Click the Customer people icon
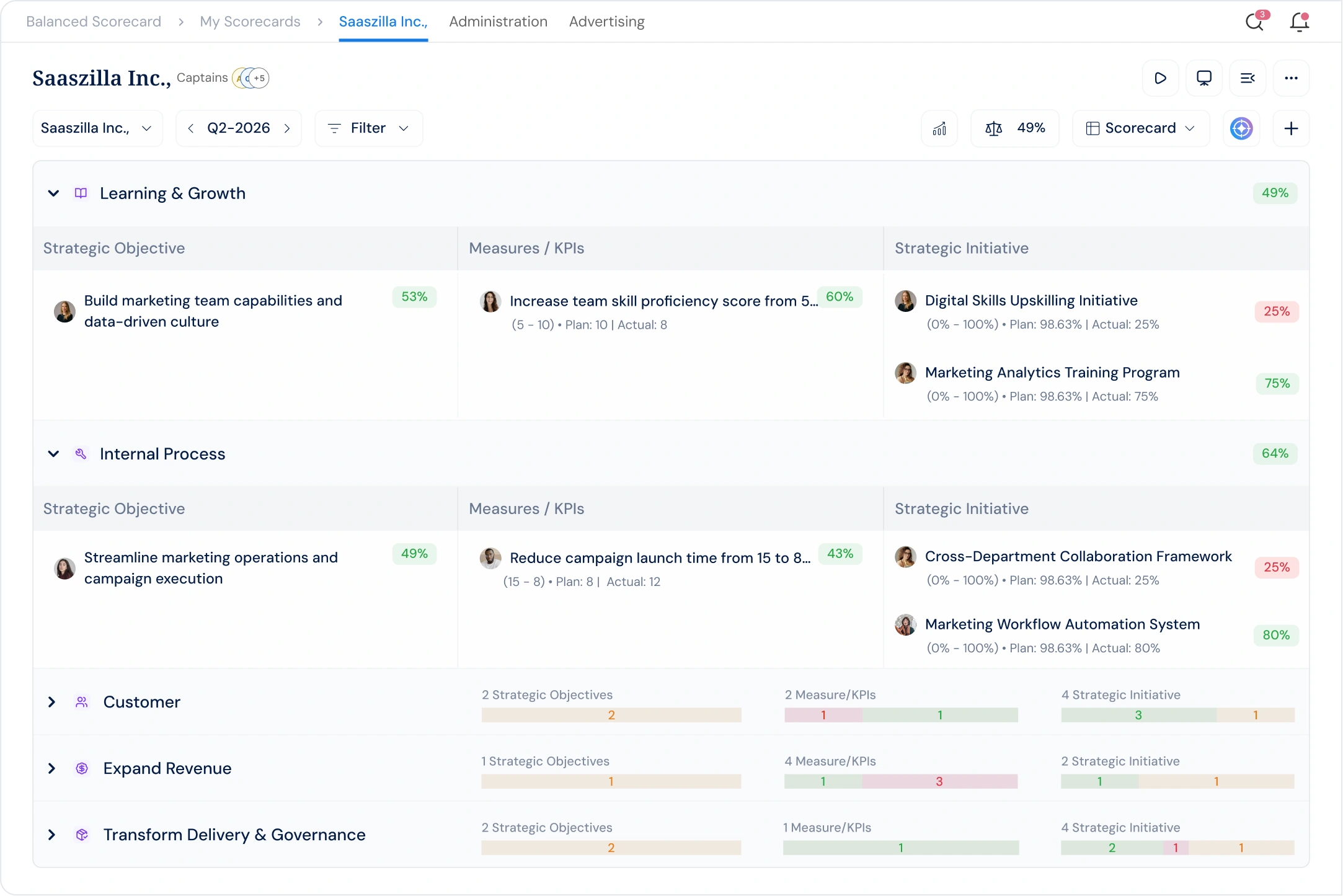The image size is (1343, 896). pos(82,702)
